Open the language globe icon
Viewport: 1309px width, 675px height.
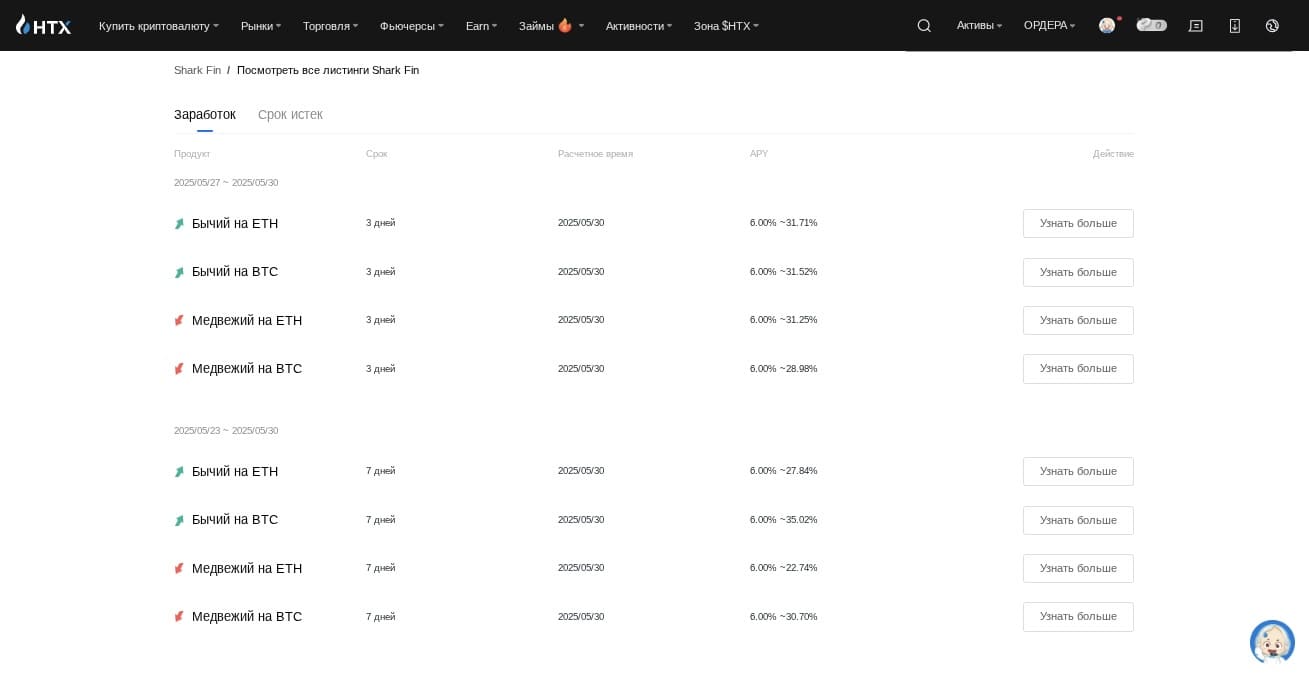[x=1272, y=26]
